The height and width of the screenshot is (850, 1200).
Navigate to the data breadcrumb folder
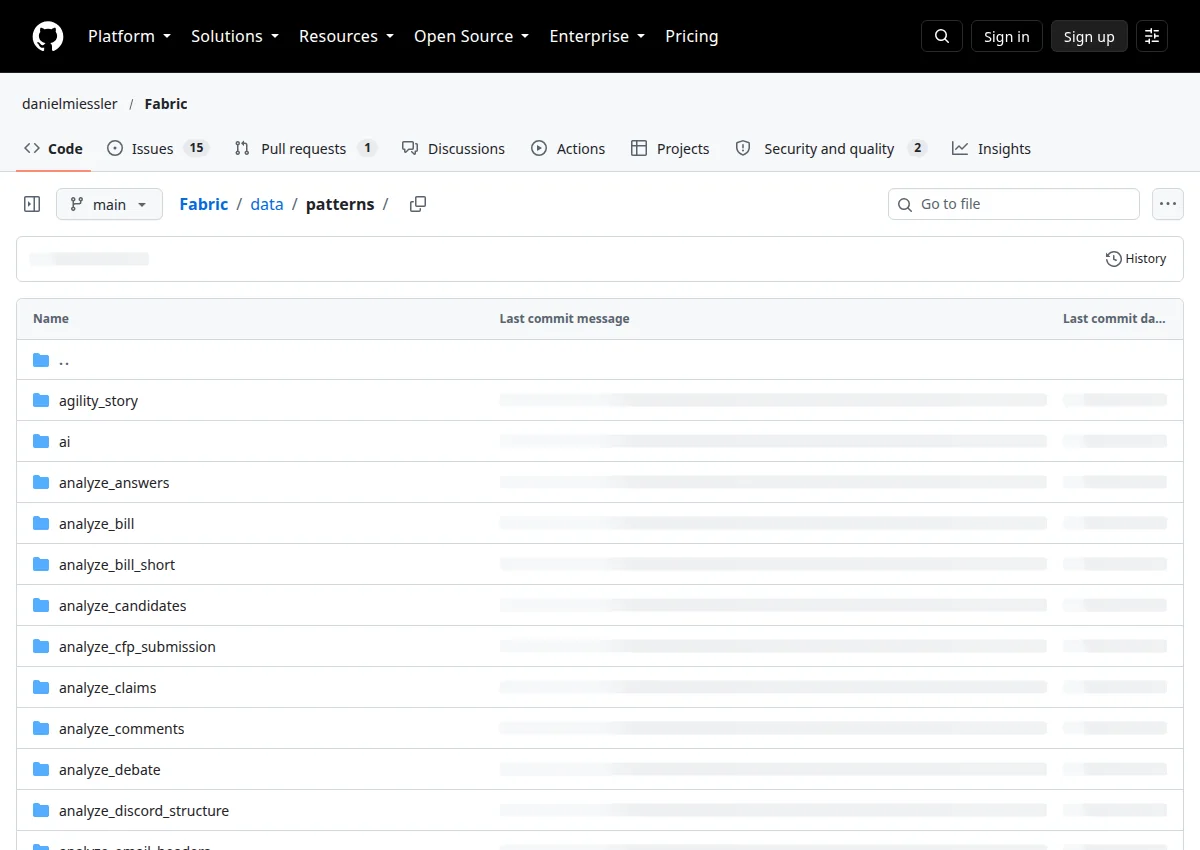point(267,204)
